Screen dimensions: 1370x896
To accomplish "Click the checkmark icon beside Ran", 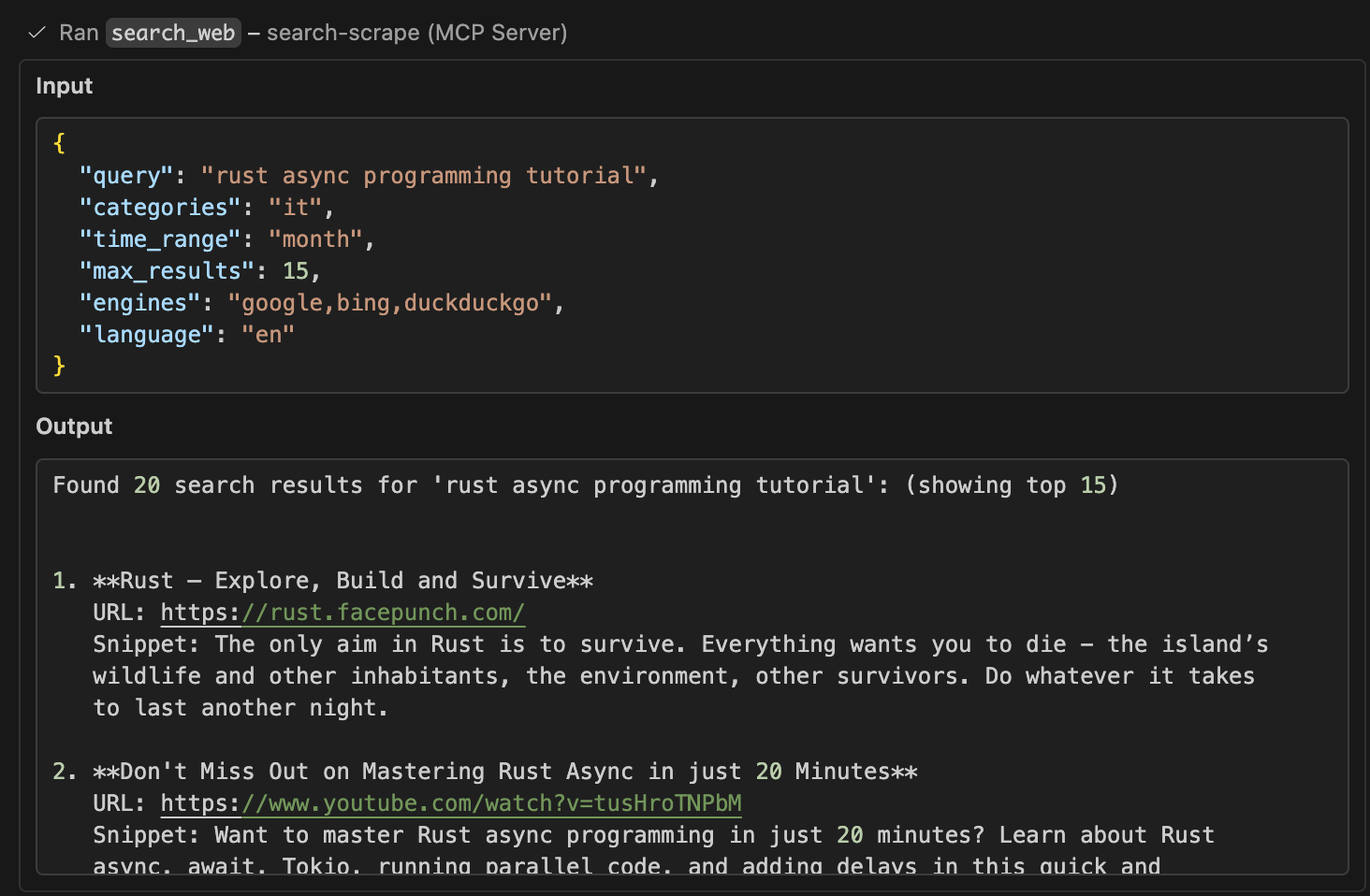I will click(36, 32).
